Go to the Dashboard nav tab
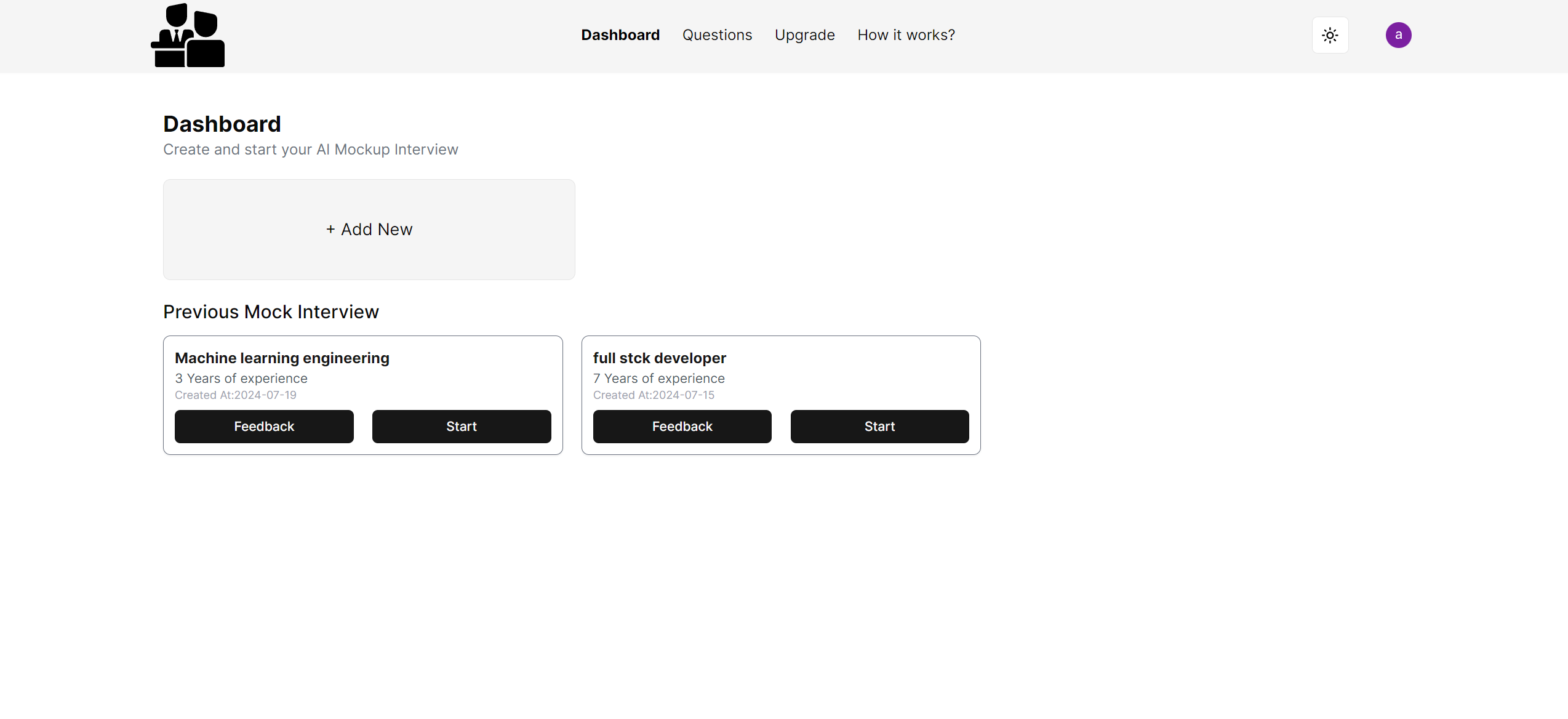This screenshot has width=1568, height=719. coord(620,35)
